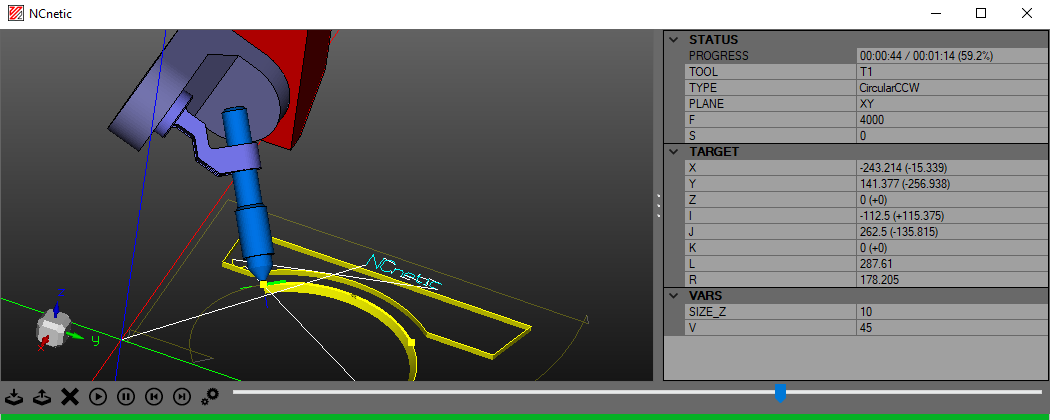The width and height of the screenshot is (1050, 420).
Task: Click the 3D orientation cube gizmo
Action: point(54,327)
